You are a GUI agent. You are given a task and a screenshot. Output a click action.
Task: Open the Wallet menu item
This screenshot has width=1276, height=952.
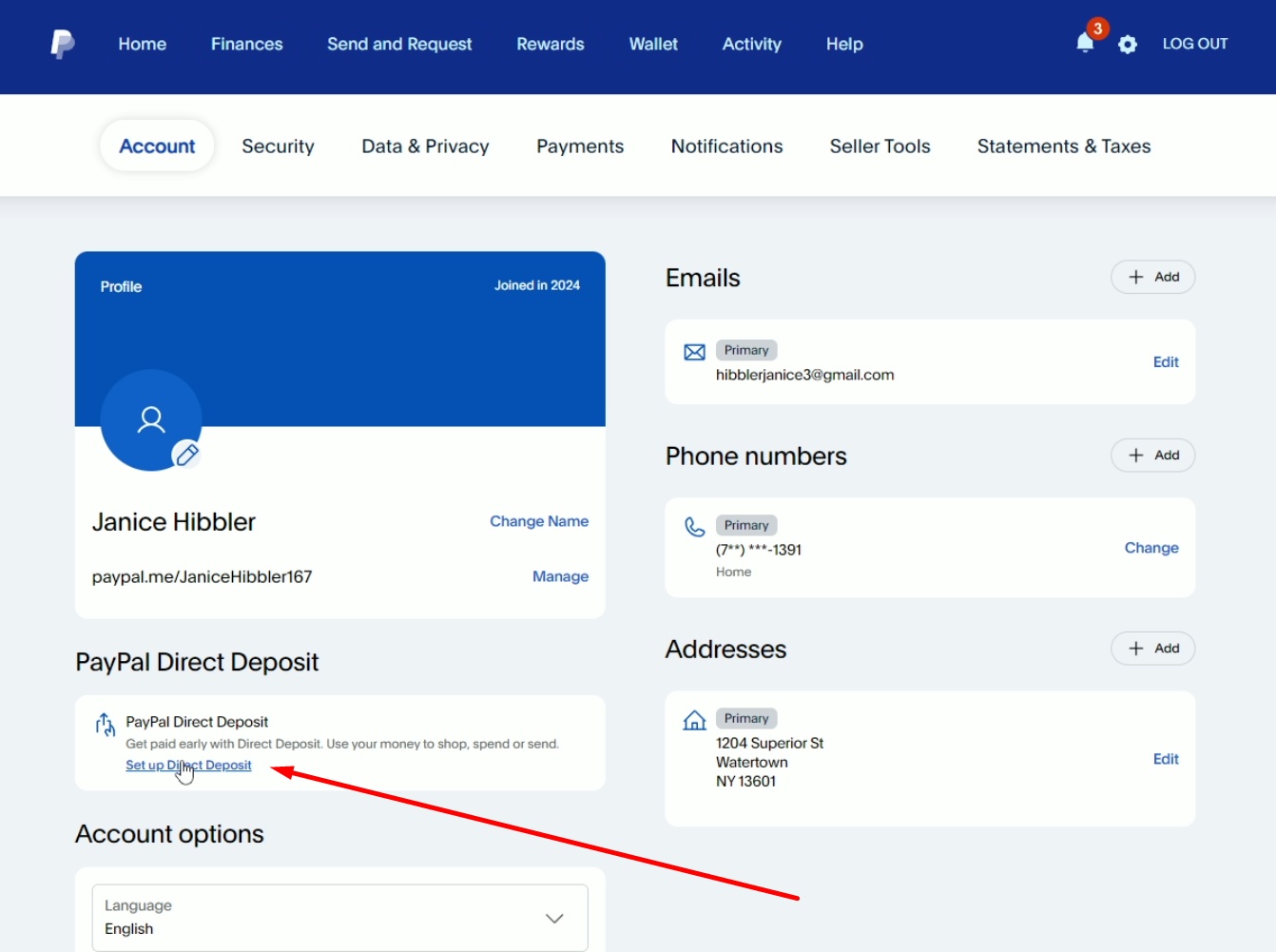click(653, 44)
